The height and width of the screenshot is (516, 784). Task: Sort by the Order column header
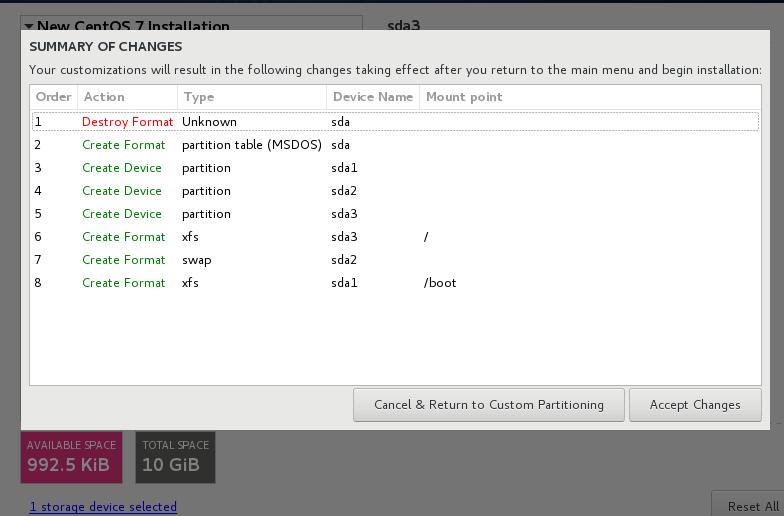[x=54, y=97]
